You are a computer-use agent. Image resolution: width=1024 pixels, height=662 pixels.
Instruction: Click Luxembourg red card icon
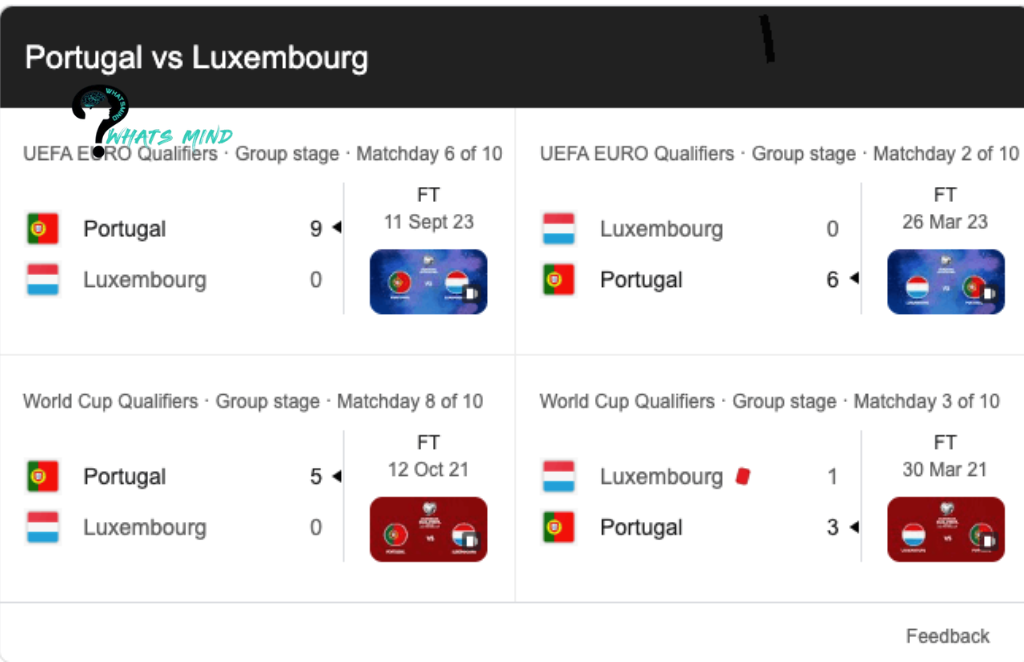[742, 477]
